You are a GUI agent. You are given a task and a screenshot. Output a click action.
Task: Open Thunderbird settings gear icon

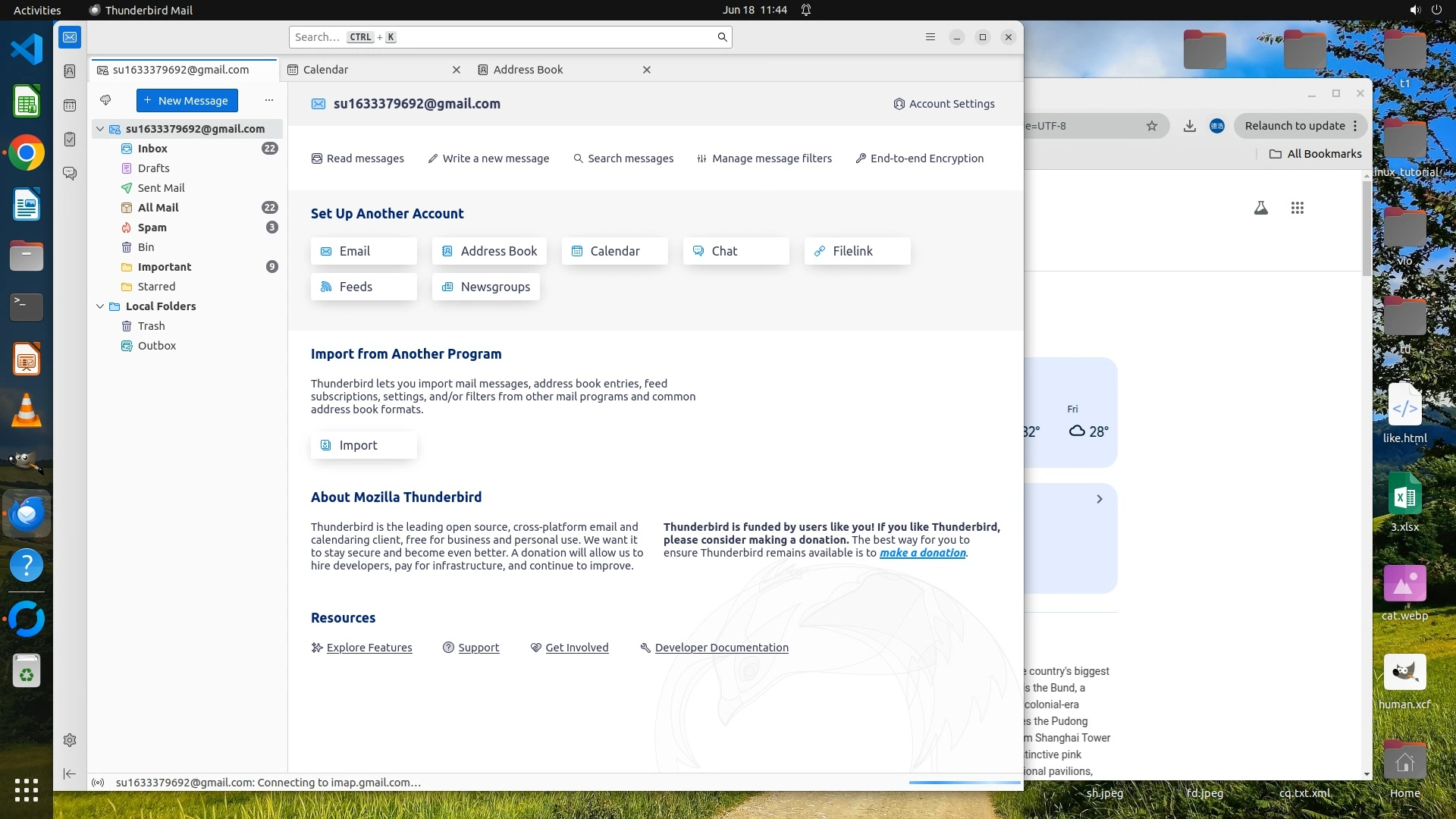70,740
